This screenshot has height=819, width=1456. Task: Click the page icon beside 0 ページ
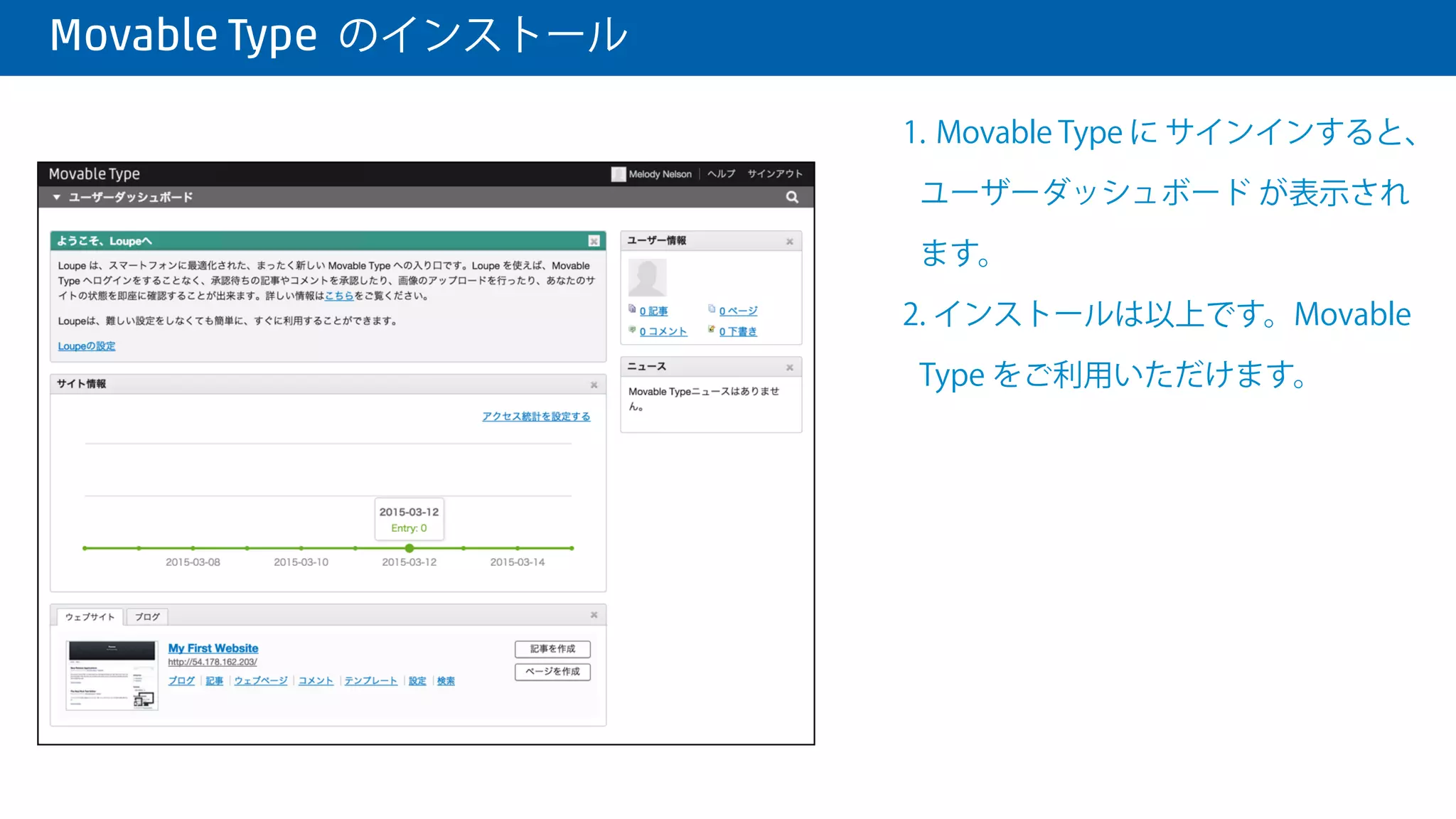(x=712, y=309)
